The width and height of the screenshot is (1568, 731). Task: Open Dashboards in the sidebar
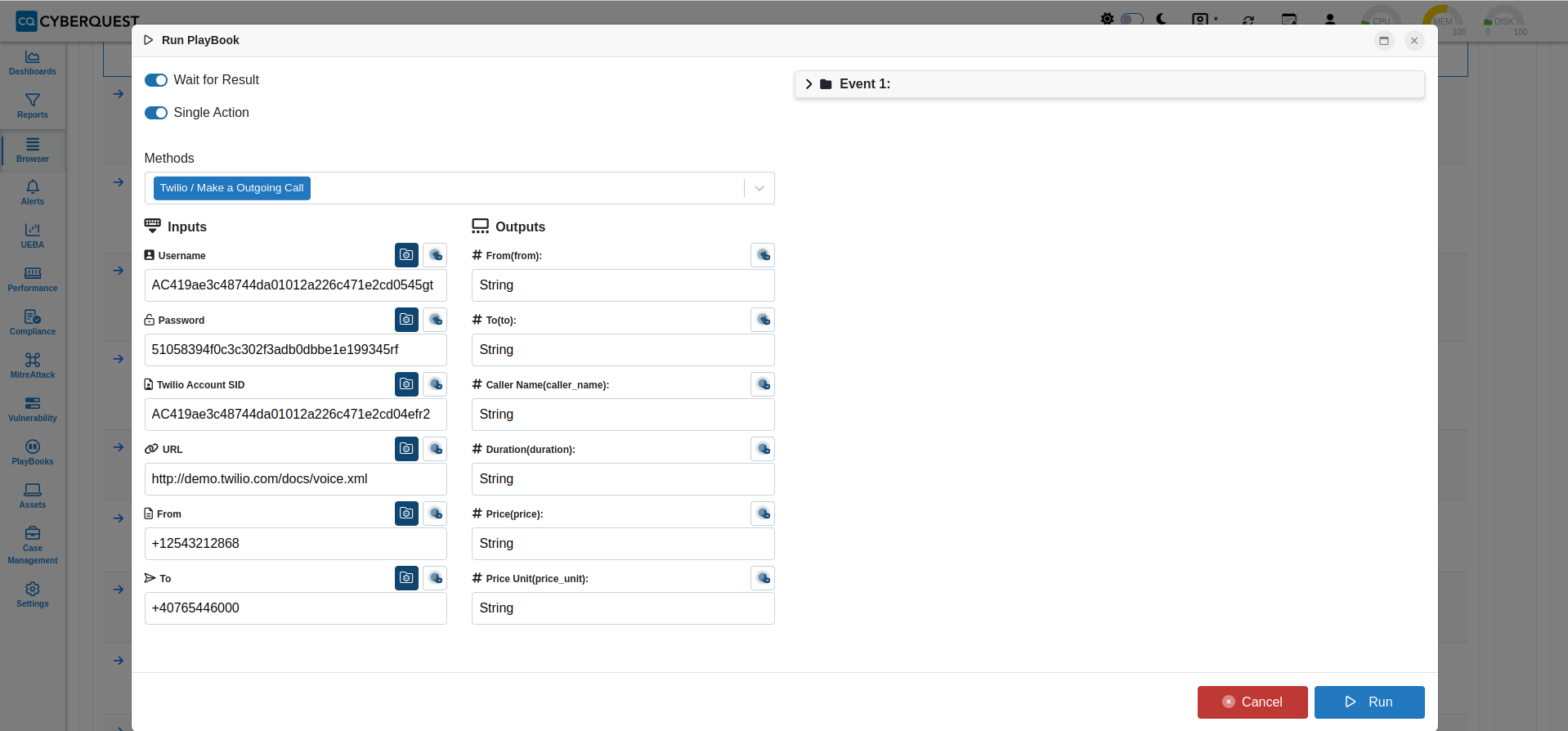(33, 63)
